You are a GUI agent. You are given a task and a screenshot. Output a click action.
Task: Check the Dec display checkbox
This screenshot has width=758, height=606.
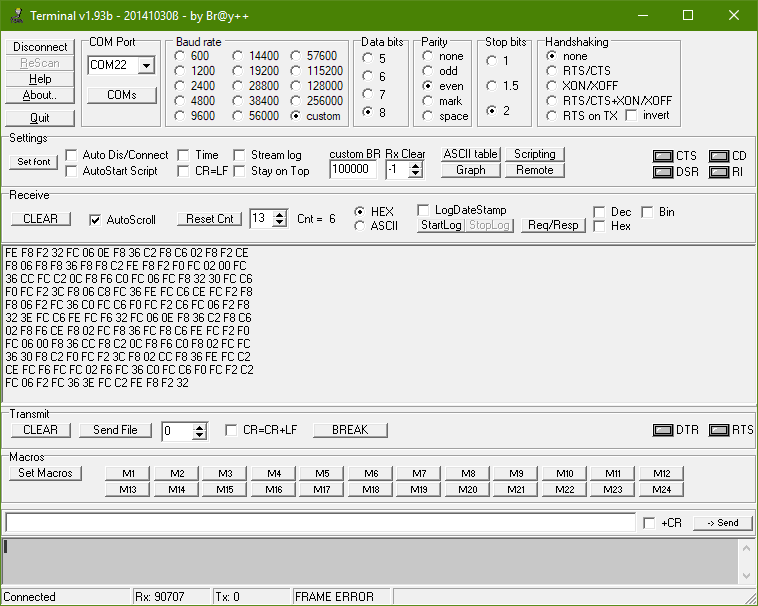599,212
